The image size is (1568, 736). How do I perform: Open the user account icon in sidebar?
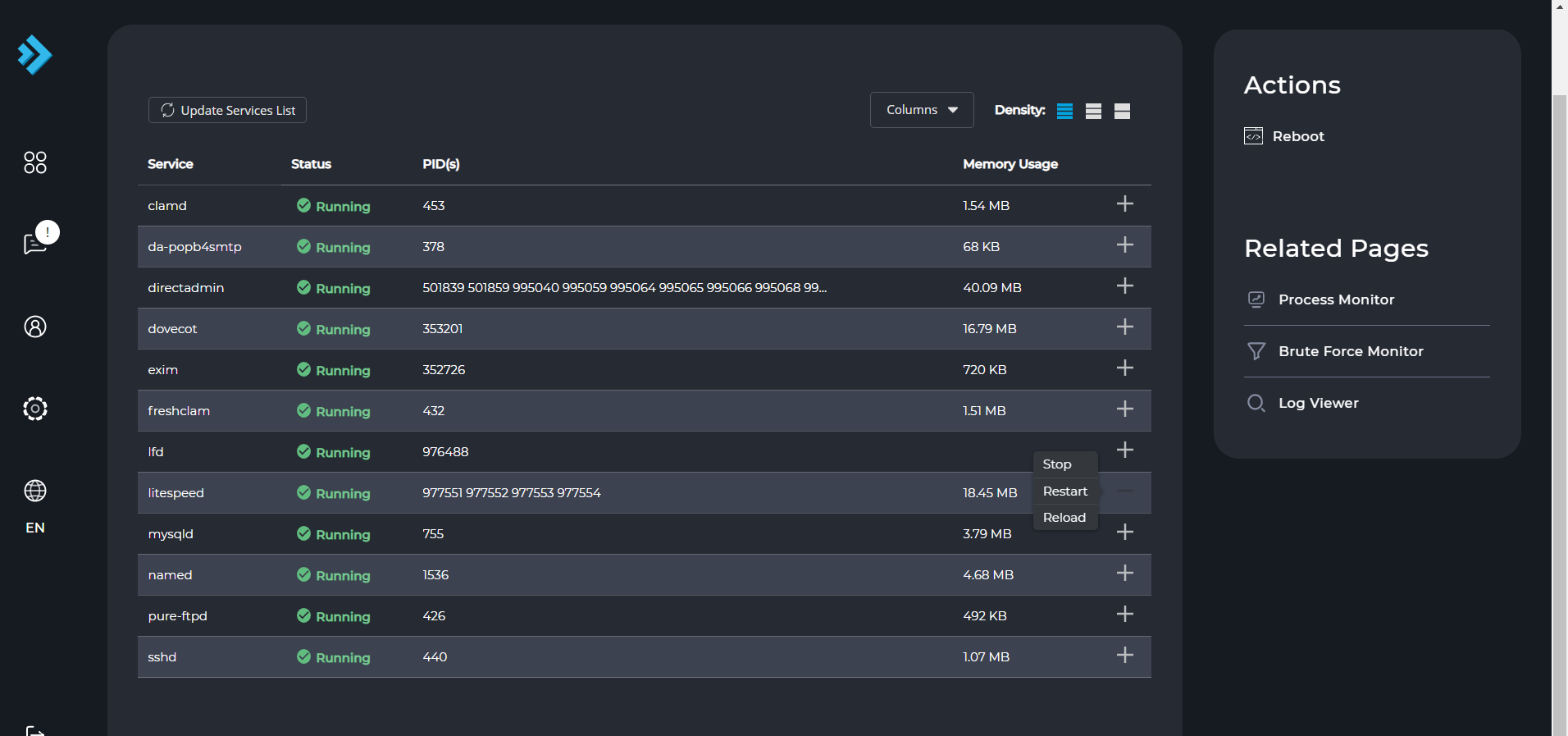coord(35,327)
